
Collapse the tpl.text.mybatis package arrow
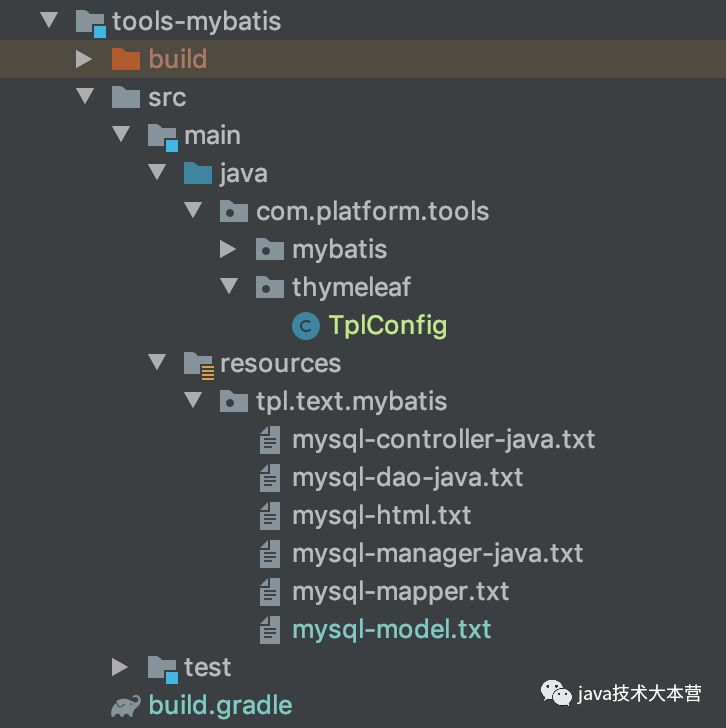click(x=193, y=400)
